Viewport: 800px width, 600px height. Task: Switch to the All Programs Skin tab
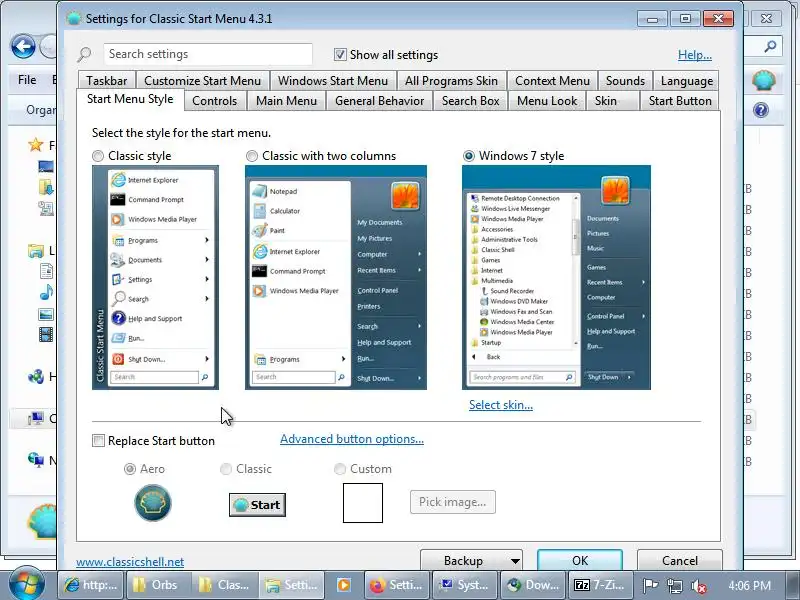tap(451, 81)
